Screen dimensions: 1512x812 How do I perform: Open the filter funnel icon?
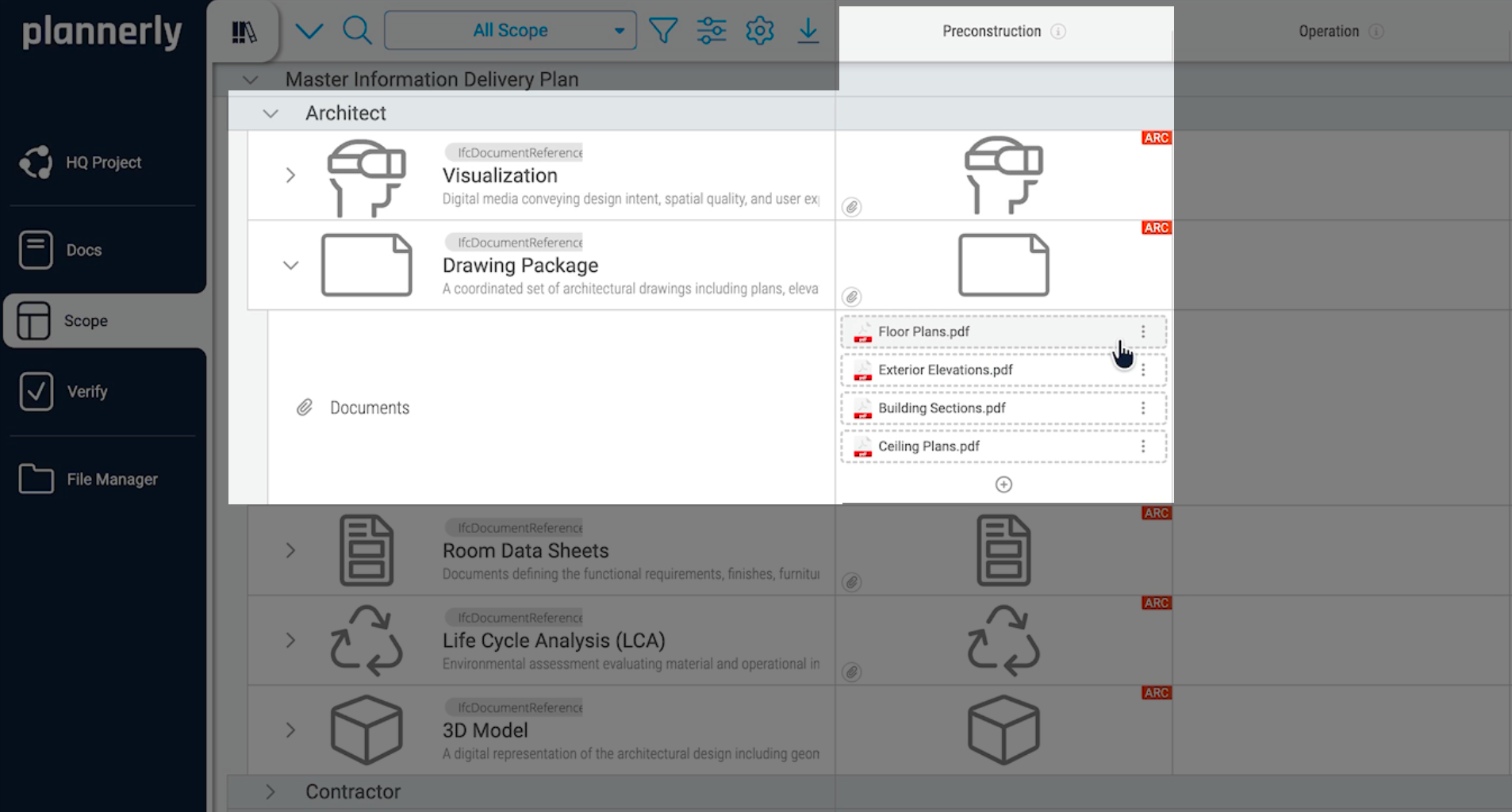(662, 31)
